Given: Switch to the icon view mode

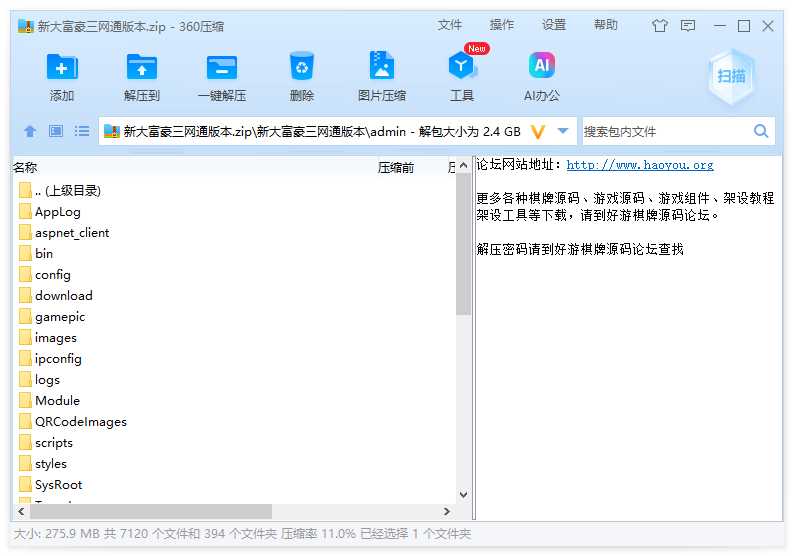Looking at the screenshot, I should coord(56,132).
